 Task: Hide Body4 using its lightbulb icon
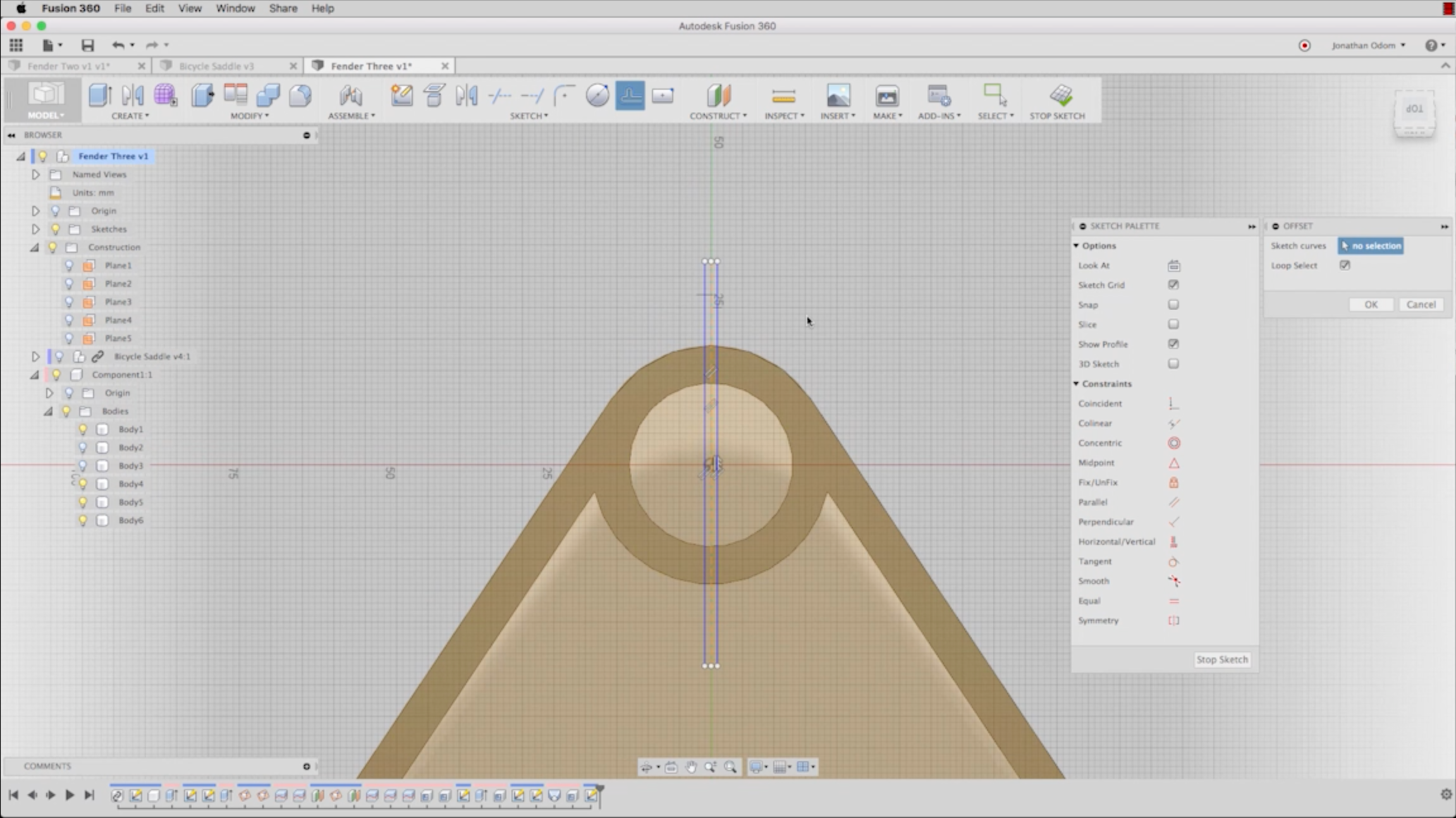point(83,484)
